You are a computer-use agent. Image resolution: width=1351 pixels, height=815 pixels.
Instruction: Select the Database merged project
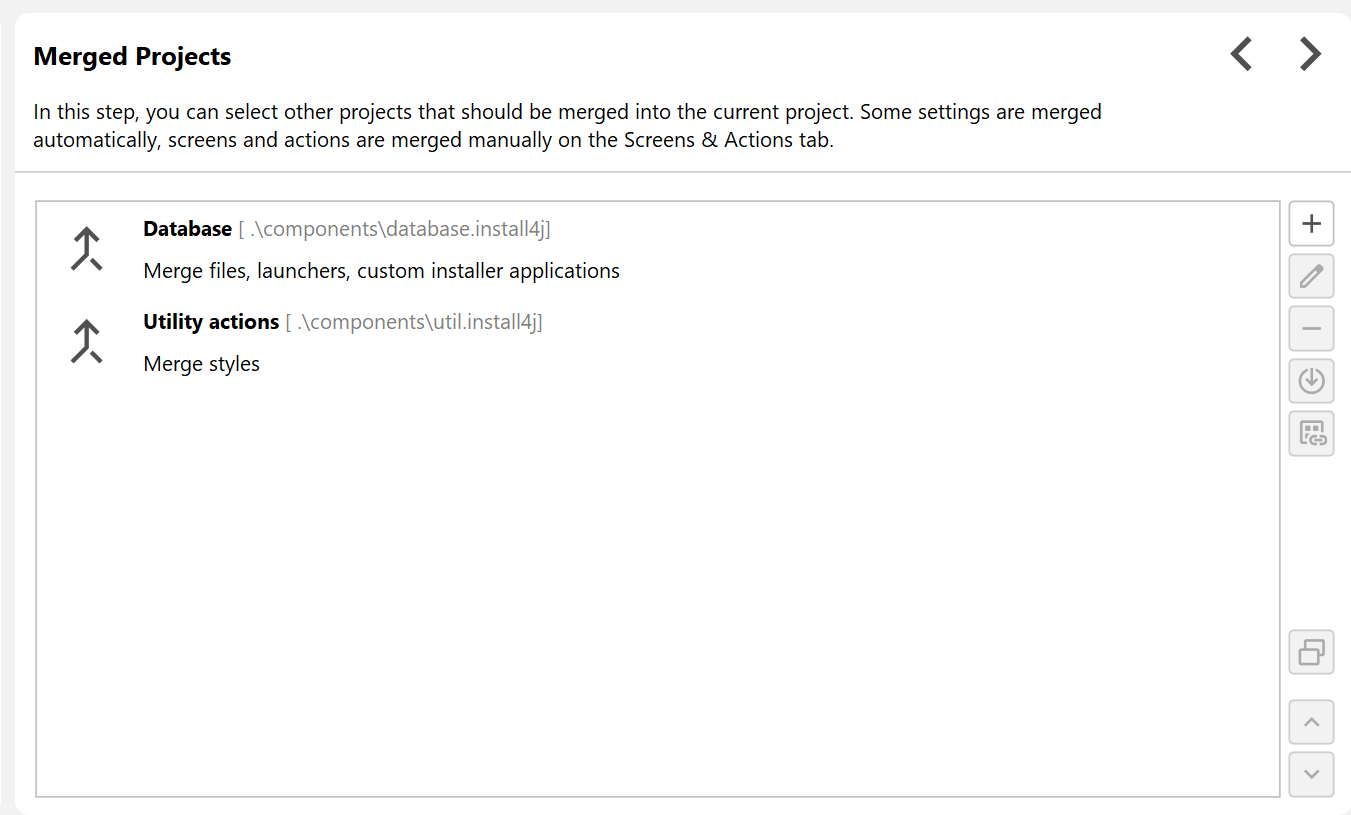point(188,229)
